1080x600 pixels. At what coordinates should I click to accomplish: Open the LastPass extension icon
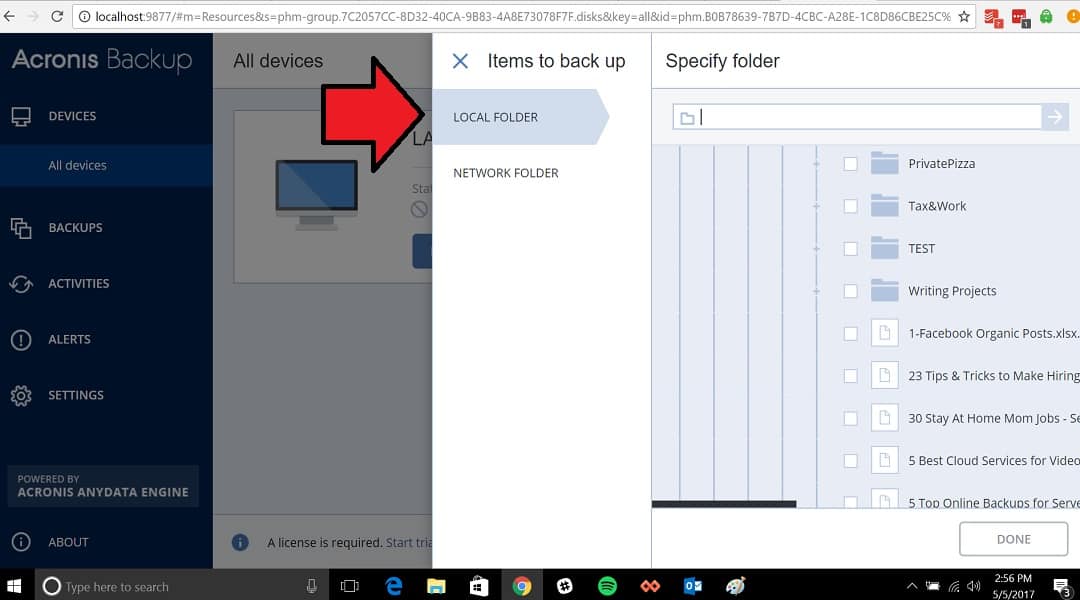pyautogui.click(x=1020, y=17)
